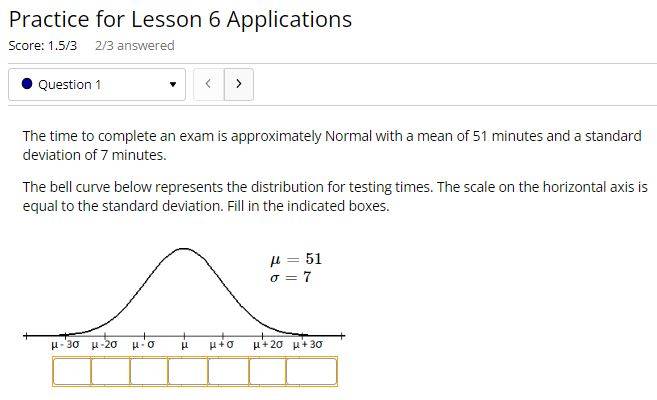Open the Question 1 selector dropdown
The image size is (657, 400).
(97, 85)
